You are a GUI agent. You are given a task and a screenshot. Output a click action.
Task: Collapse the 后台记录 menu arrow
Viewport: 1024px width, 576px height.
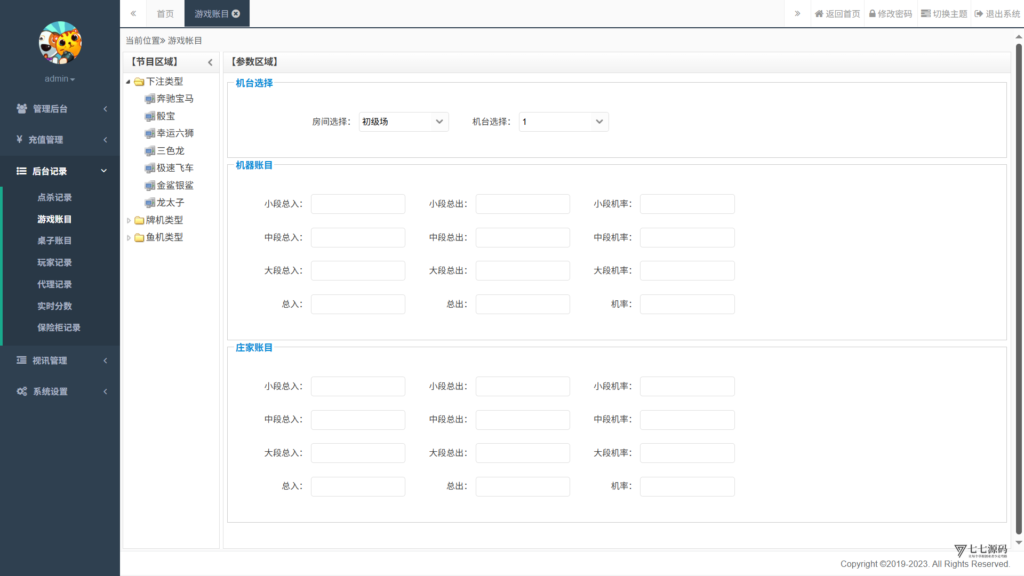pos(104,171)
